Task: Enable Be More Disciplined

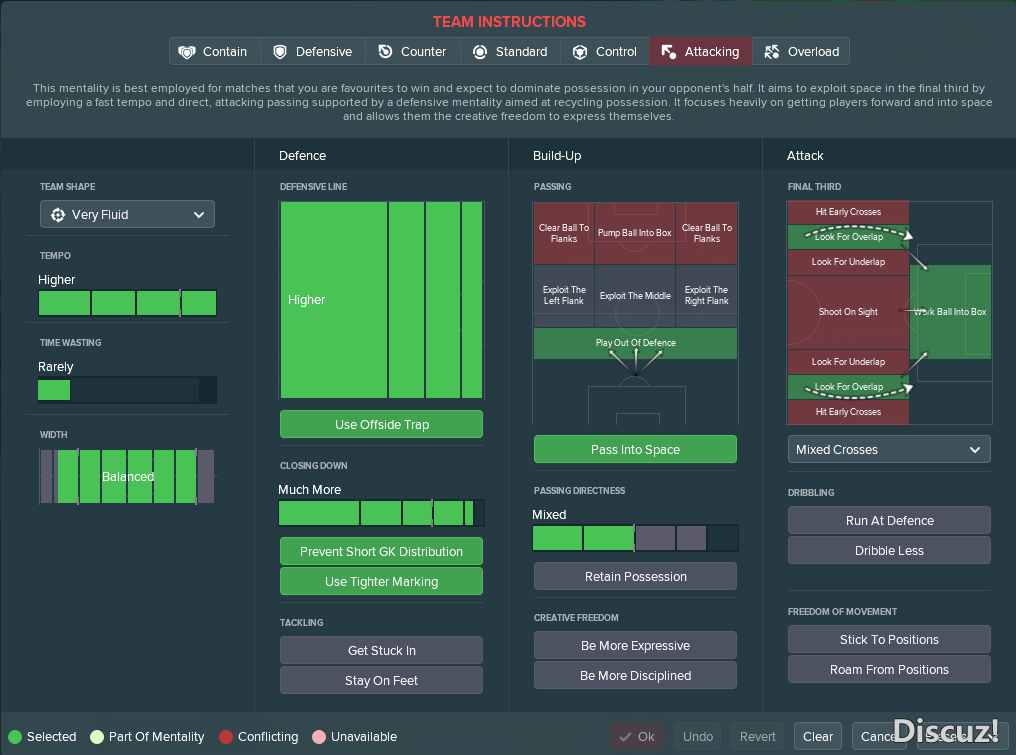Action: [635, 675]
